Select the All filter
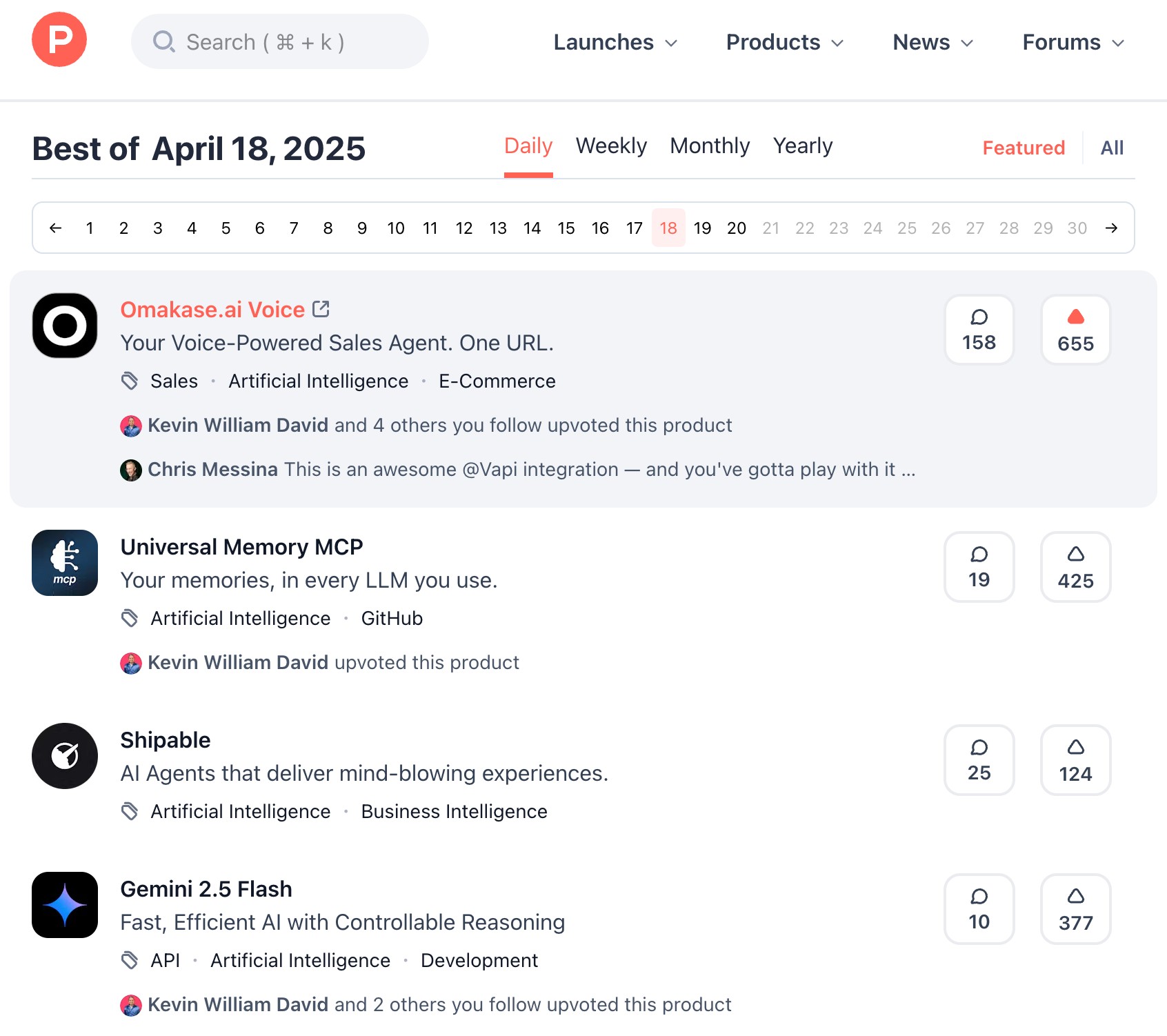The width and height of the screenshot is (1167, 1036). (1111, 148)
